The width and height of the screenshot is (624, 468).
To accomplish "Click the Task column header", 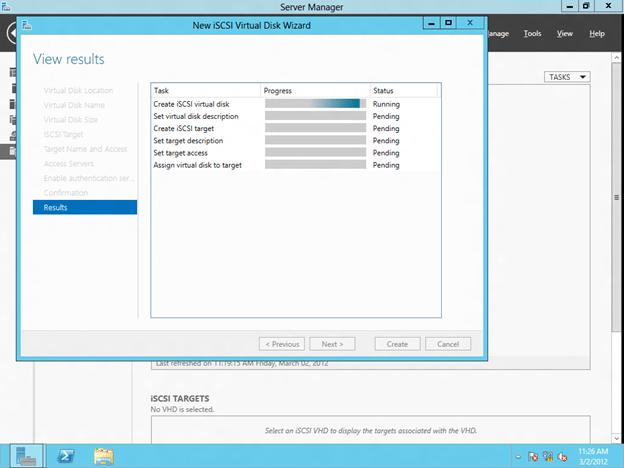I will click(205, 91).
